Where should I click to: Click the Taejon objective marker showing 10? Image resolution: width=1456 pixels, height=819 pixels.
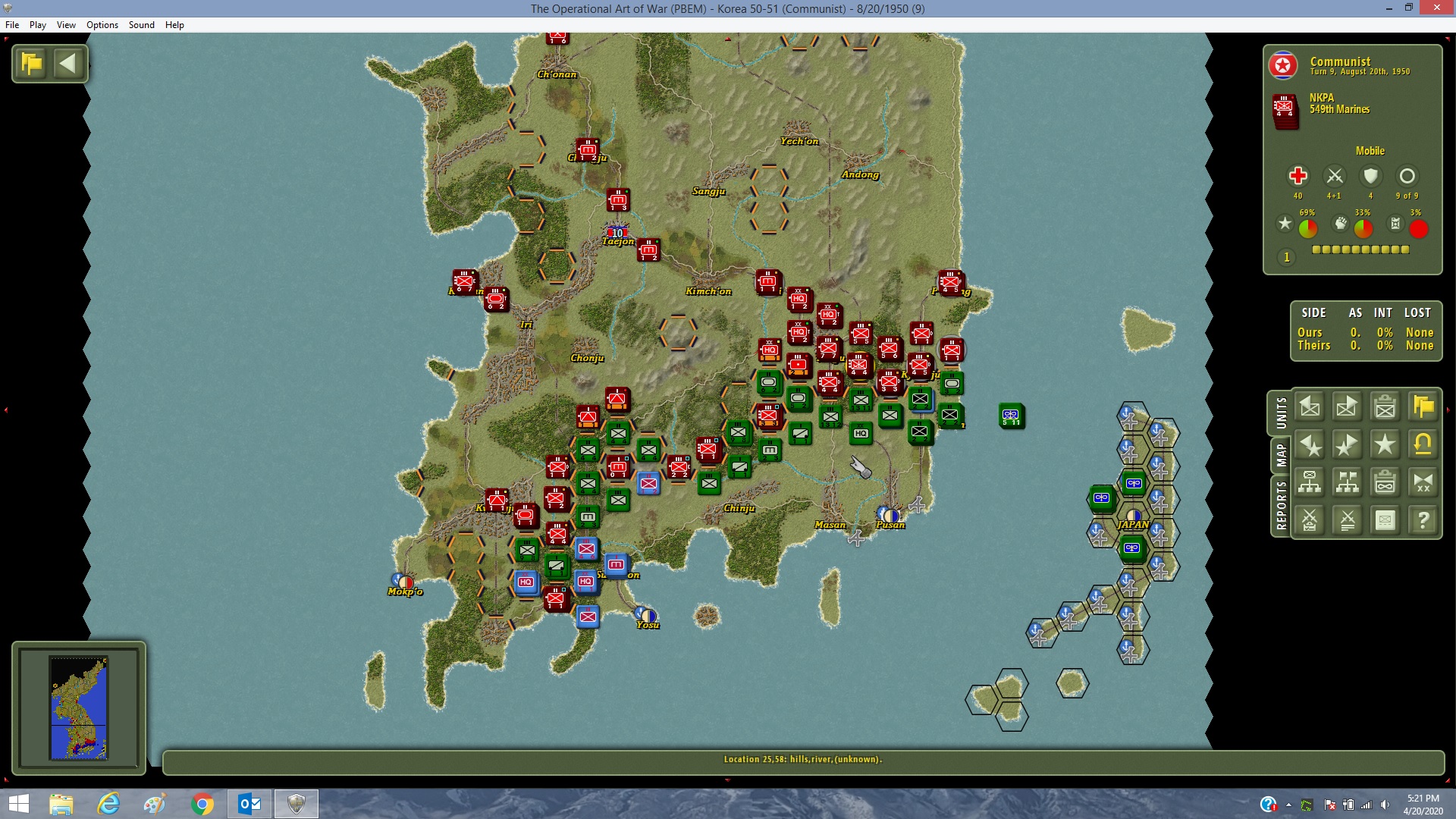point(617,232)
